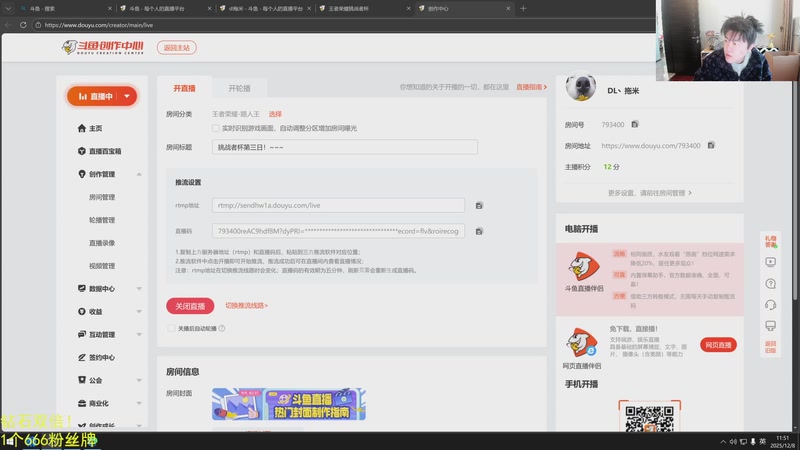
Task: Click the 直播百宝箱 sidebar icon
Action: pos(82,151)
